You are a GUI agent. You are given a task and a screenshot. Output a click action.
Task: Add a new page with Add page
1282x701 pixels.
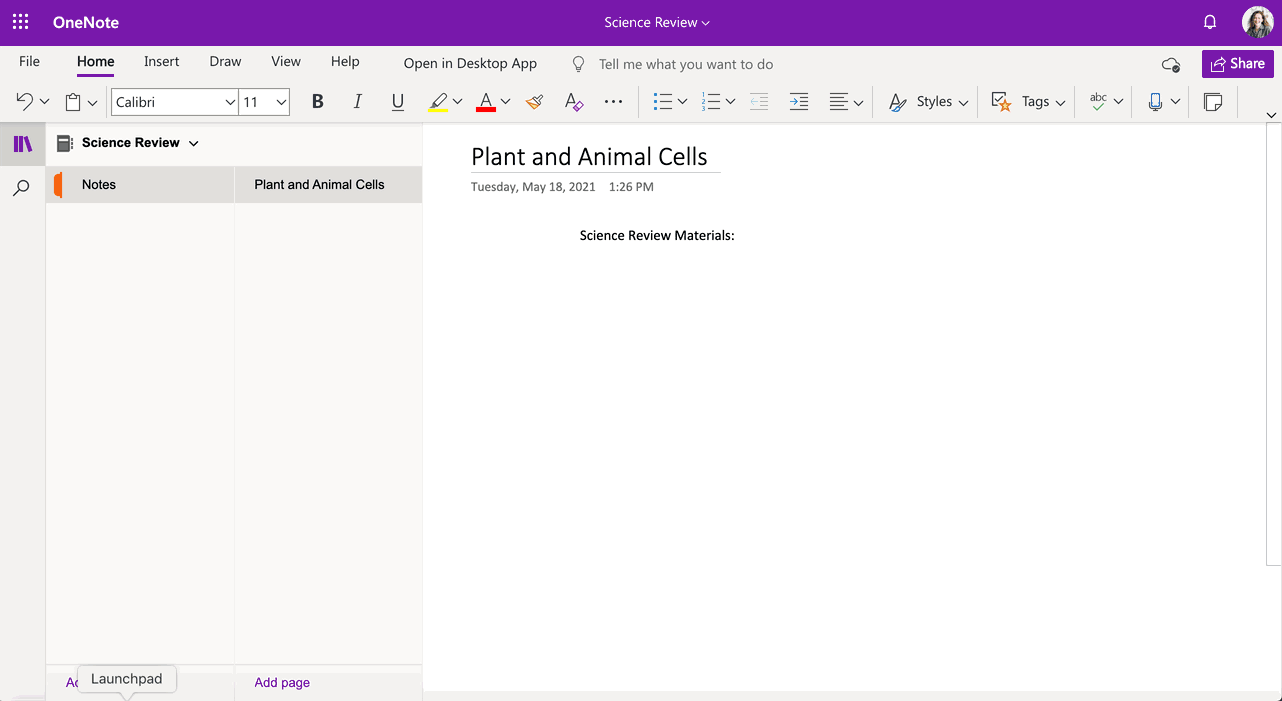click(x=281, y=682)
